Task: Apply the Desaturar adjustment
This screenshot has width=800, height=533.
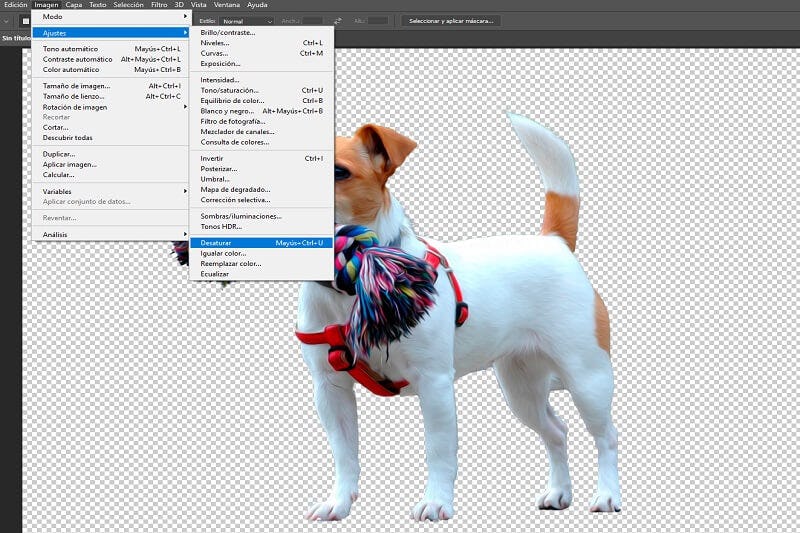Action: click(x=261, y=243)
